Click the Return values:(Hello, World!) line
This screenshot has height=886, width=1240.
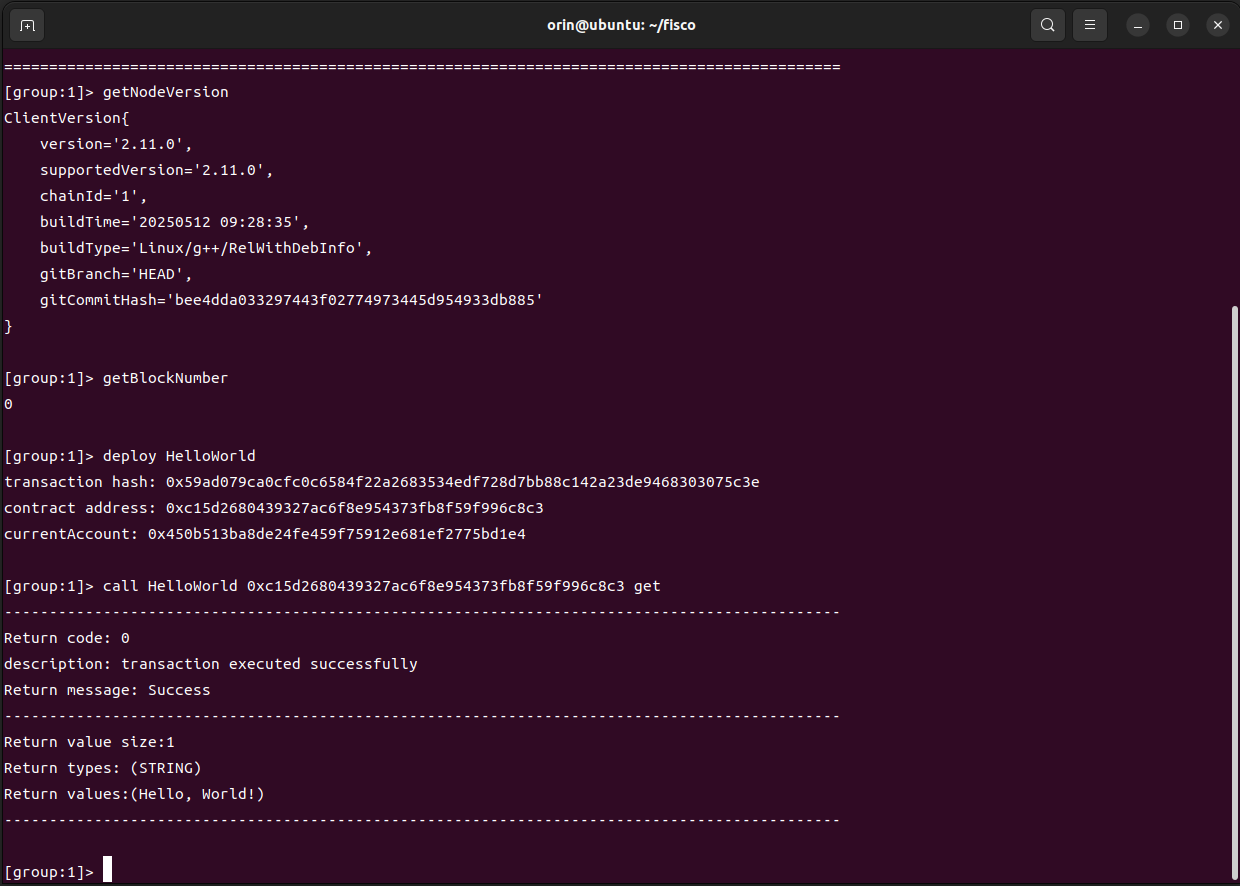click(x=135, y=794)
